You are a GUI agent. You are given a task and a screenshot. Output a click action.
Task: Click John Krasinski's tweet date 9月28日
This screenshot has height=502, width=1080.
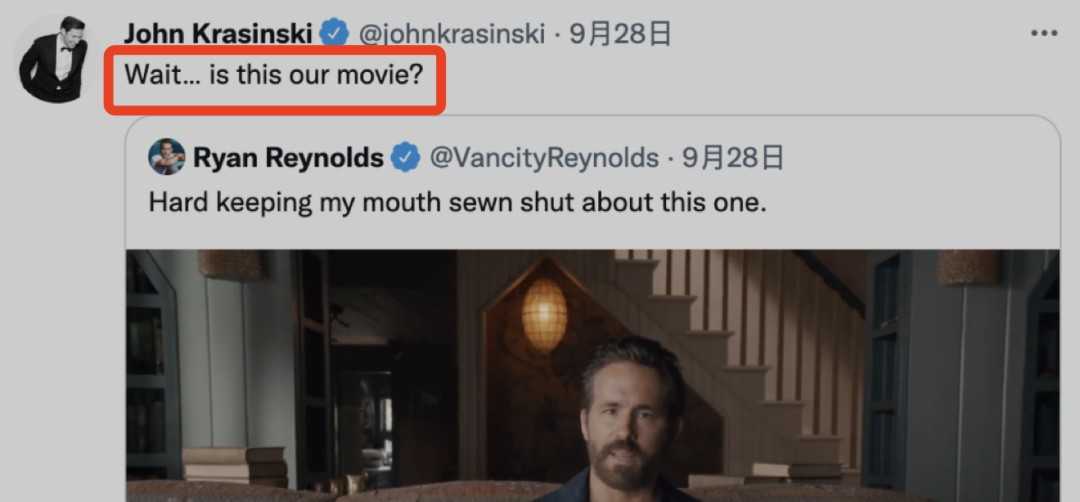pos(620,34)
